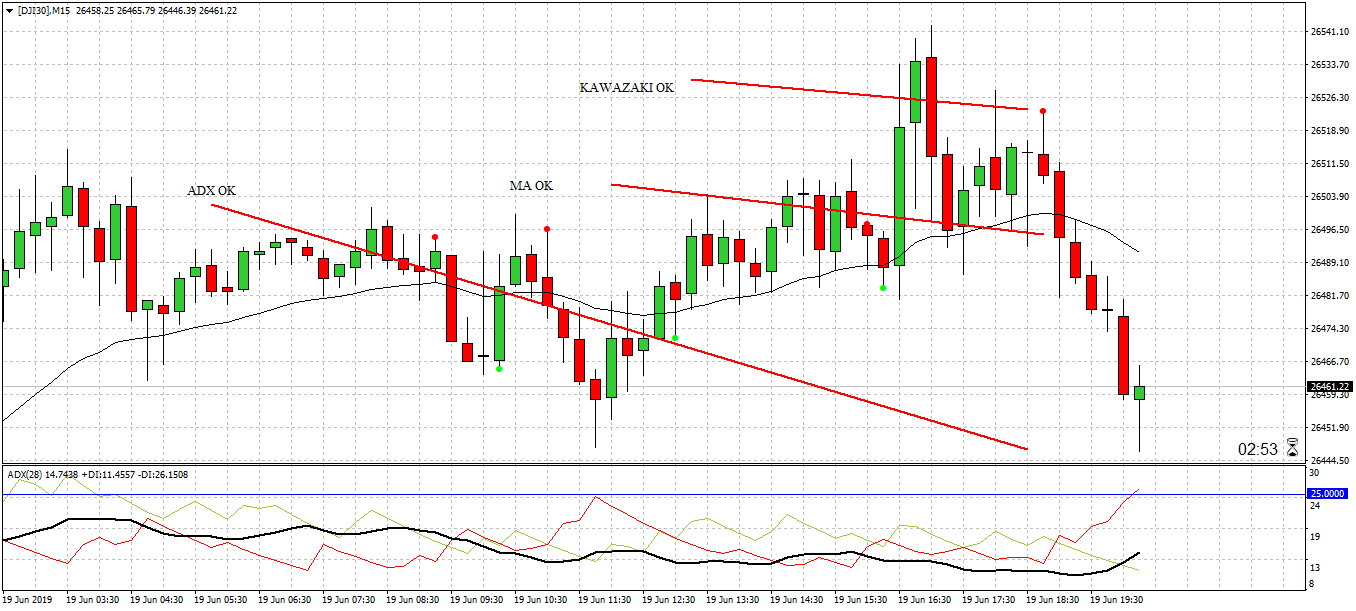Click the 19 Jun 2019 date label
This screenshot has height=611, width=1356.
click(29, 600)
